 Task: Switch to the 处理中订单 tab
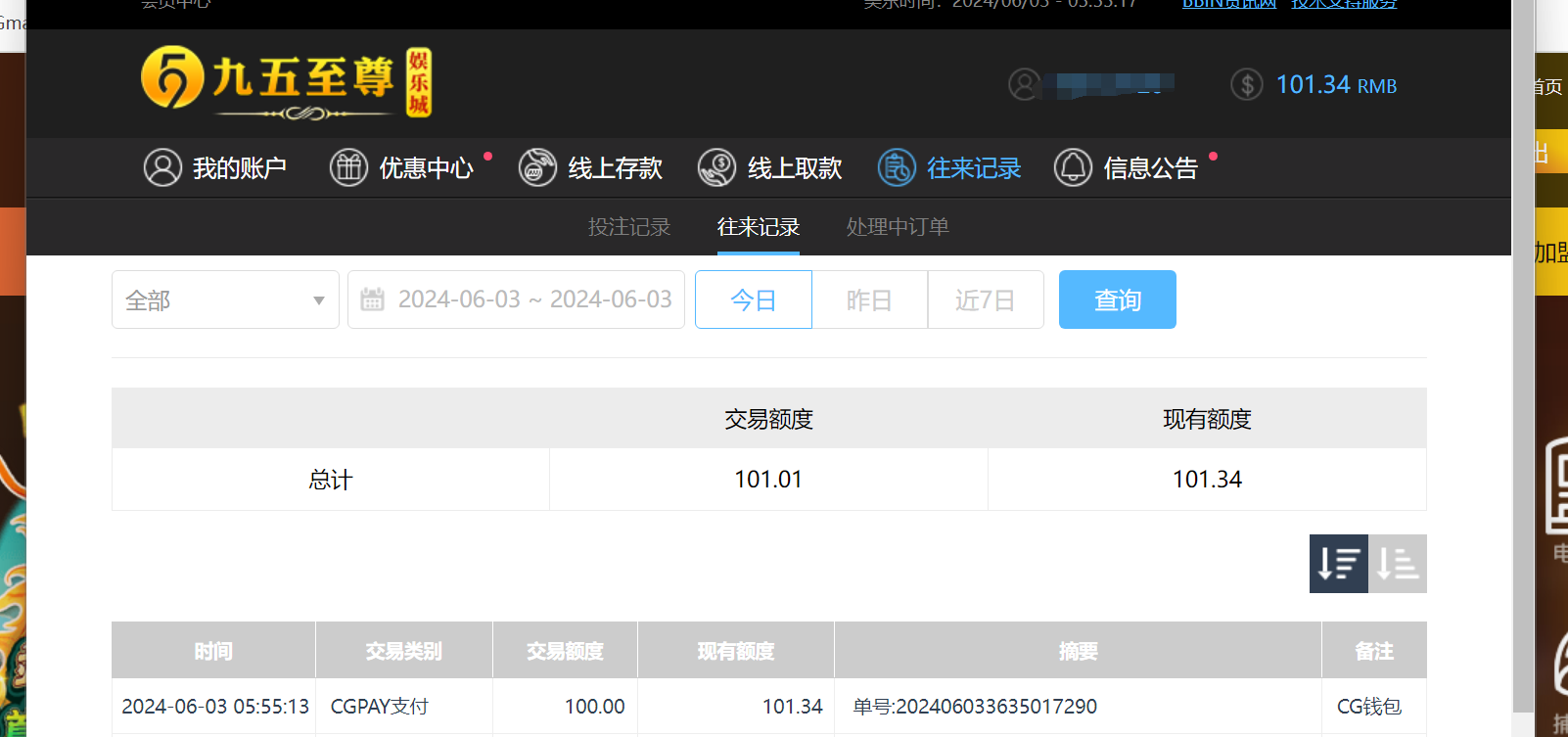coord(898,227)
